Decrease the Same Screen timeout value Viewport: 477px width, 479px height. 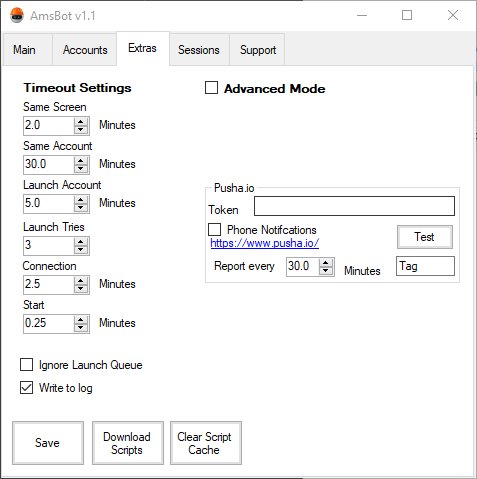click(x=81, y=130)
